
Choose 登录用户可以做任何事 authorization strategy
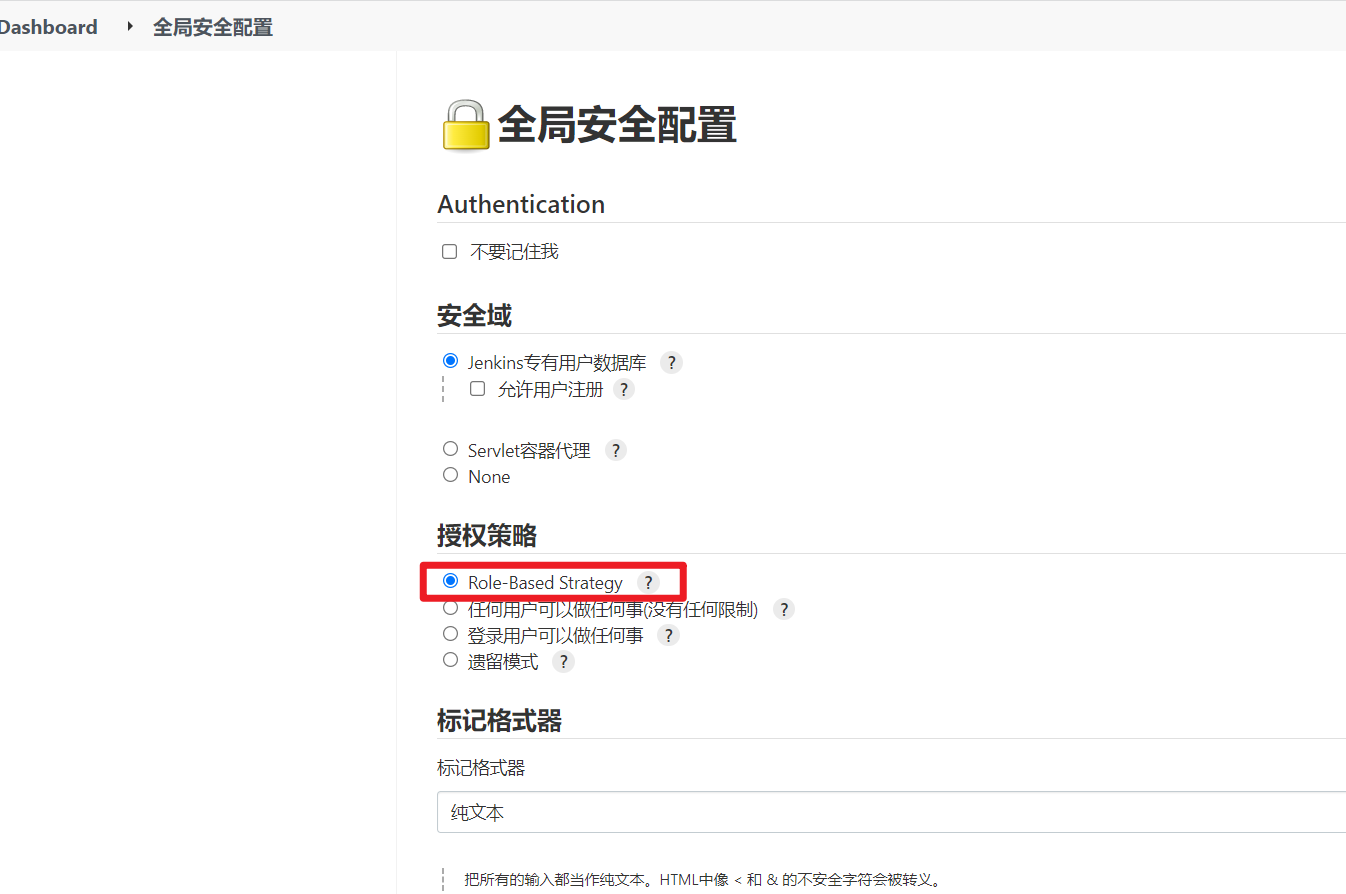[450, 634]
